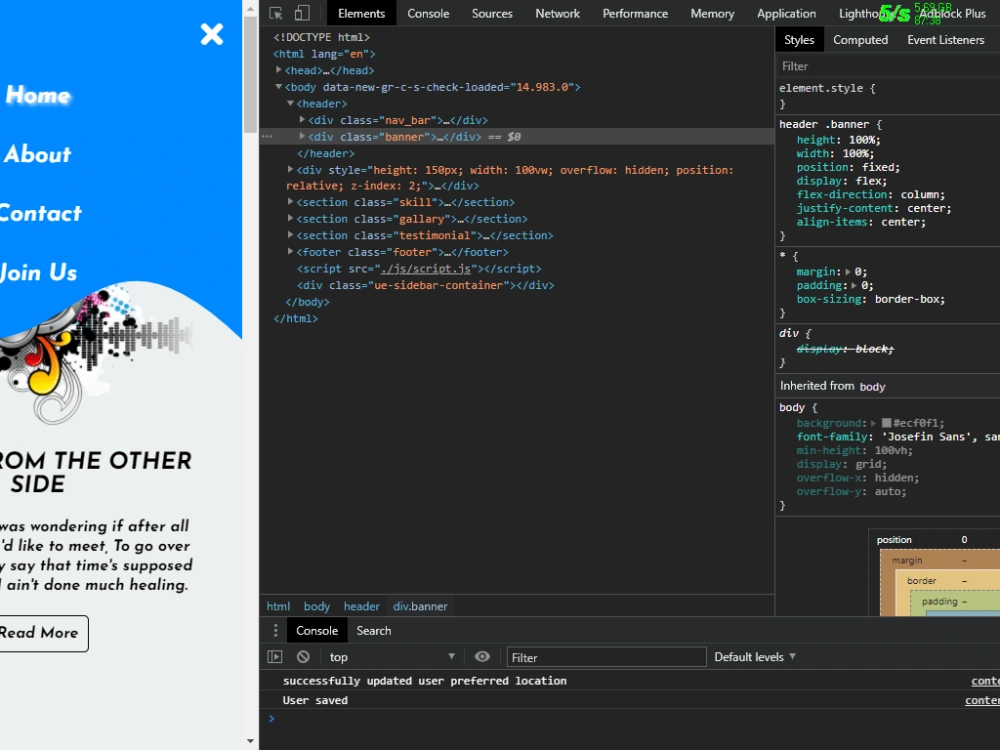
Task: Switch to the Search drawer tab
Action: 374,631
